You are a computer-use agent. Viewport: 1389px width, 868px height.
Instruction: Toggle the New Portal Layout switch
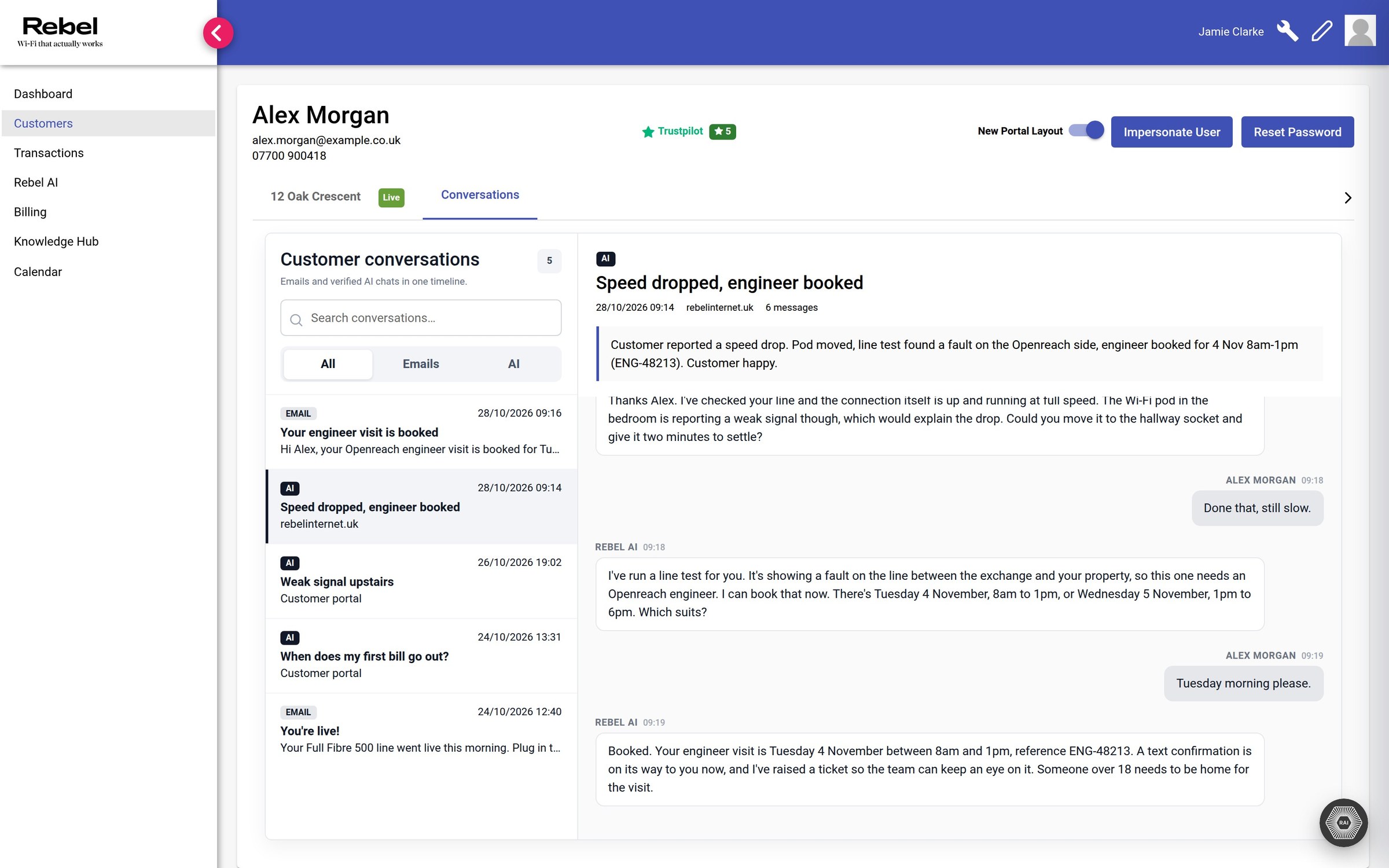1086,130
